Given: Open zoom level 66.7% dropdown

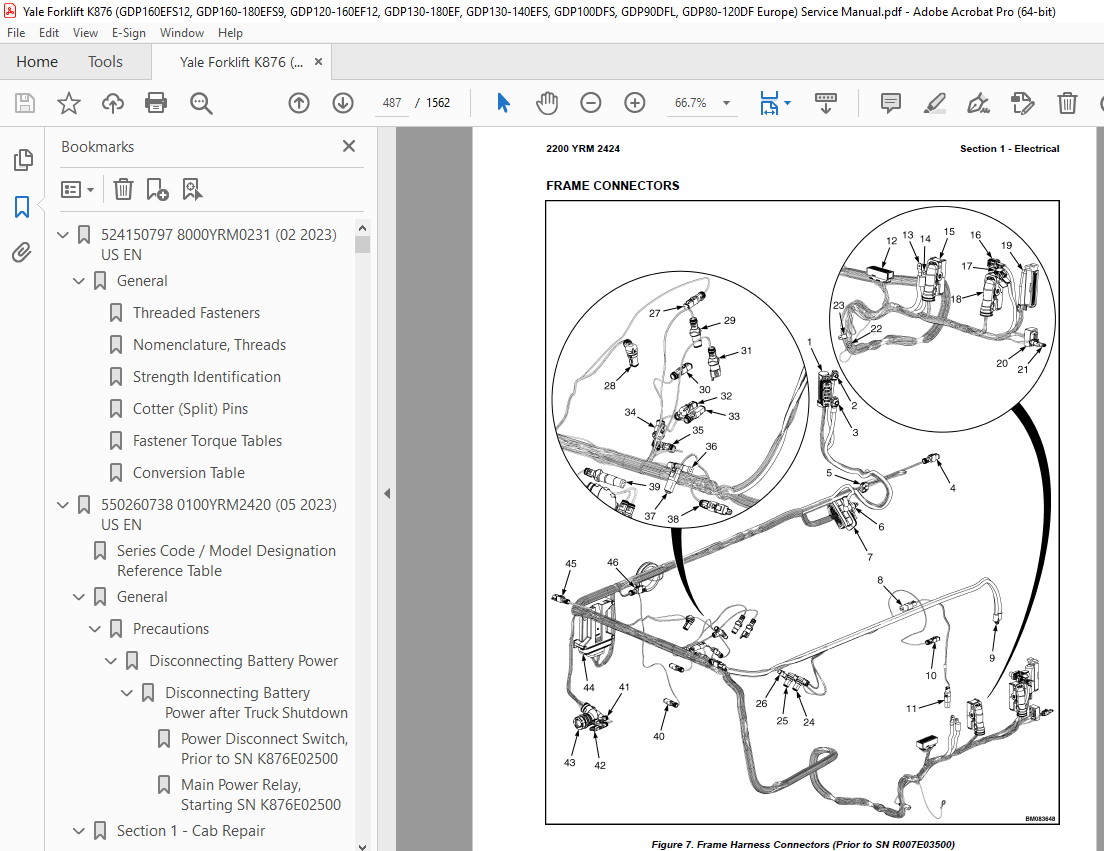Looking at the screenshot, I should click(726, 103).
